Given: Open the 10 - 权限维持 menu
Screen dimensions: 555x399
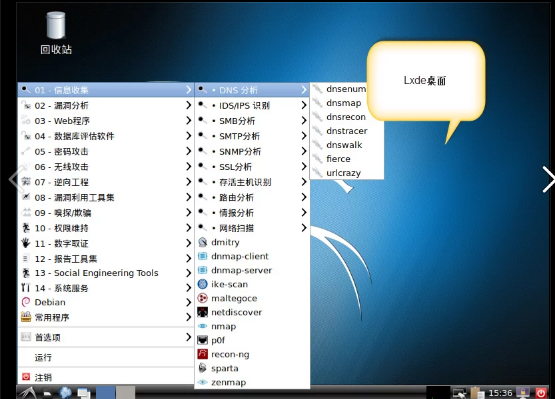Looking at the screenshot, I should pos(106,228).
